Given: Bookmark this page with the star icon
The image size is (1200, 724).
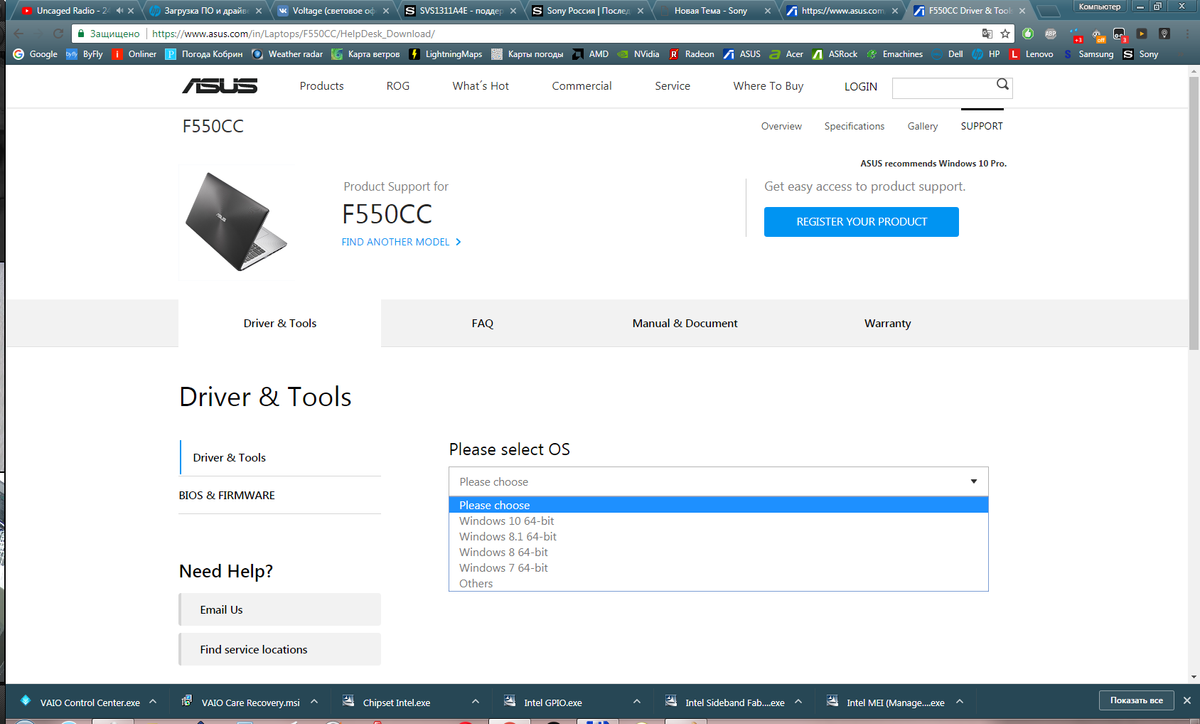Looking at the screenshot, I should [1005, 33].
